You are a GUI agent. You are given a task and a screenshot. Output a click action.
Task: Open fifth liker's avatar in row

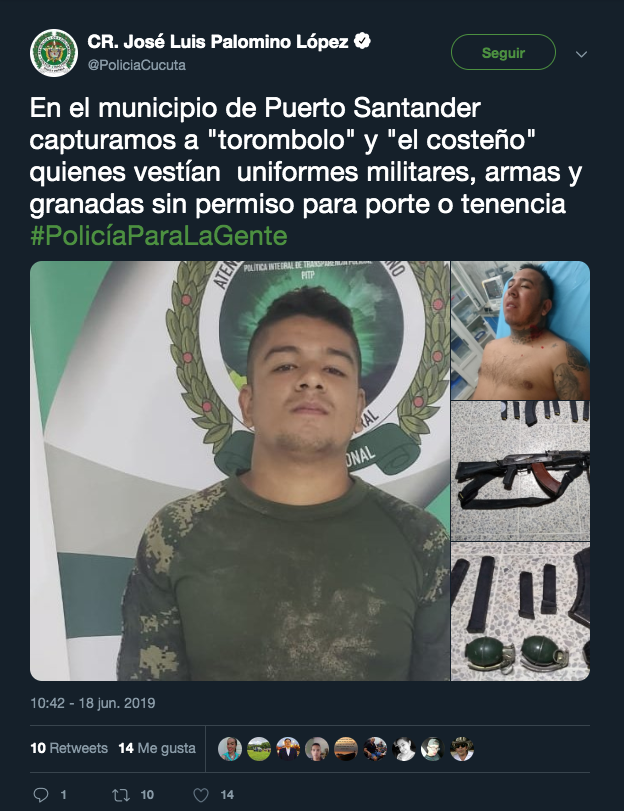tap(346, 748)
